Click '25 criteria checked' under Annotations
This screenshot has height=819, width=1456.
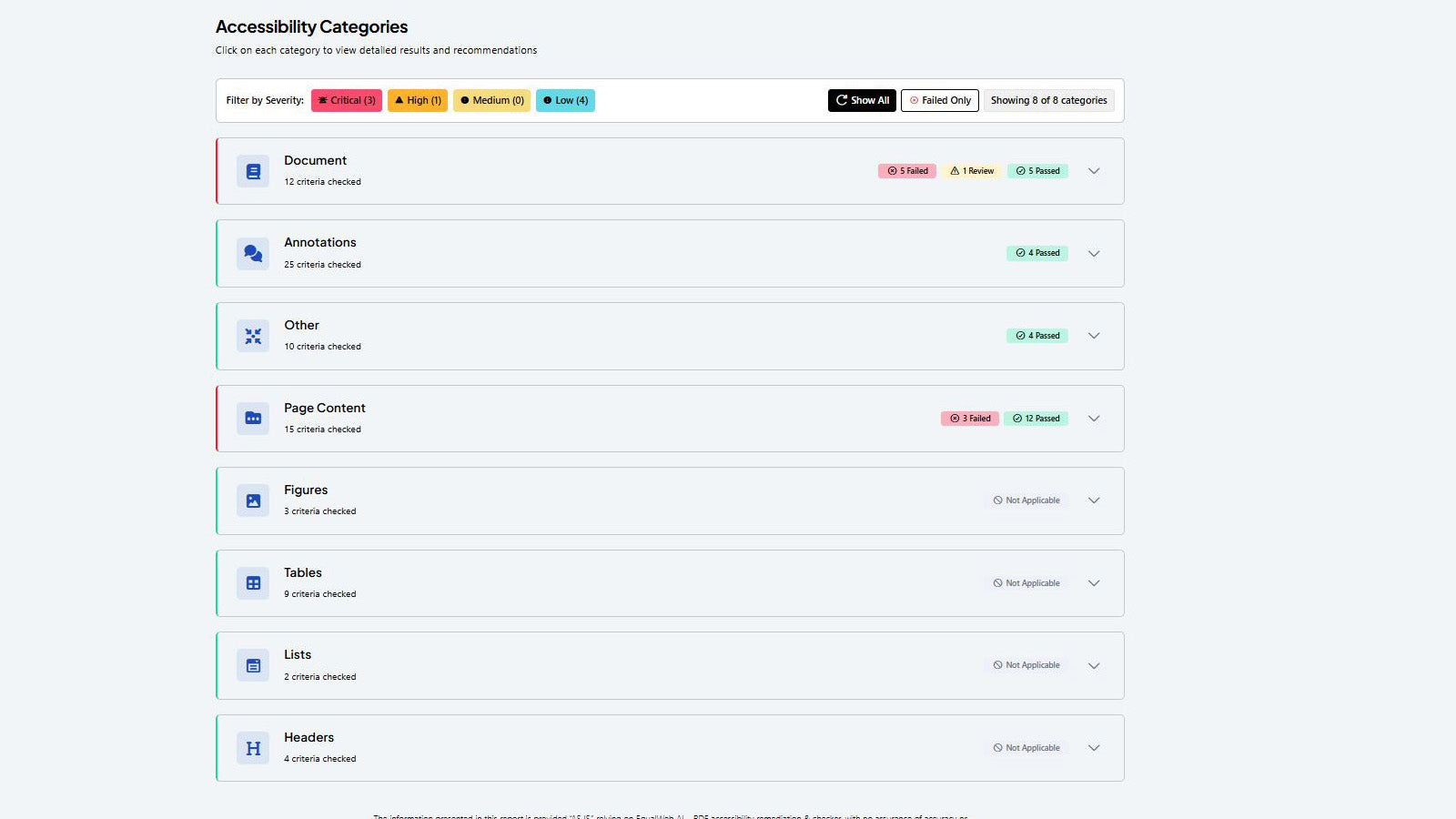click(322, 265)
